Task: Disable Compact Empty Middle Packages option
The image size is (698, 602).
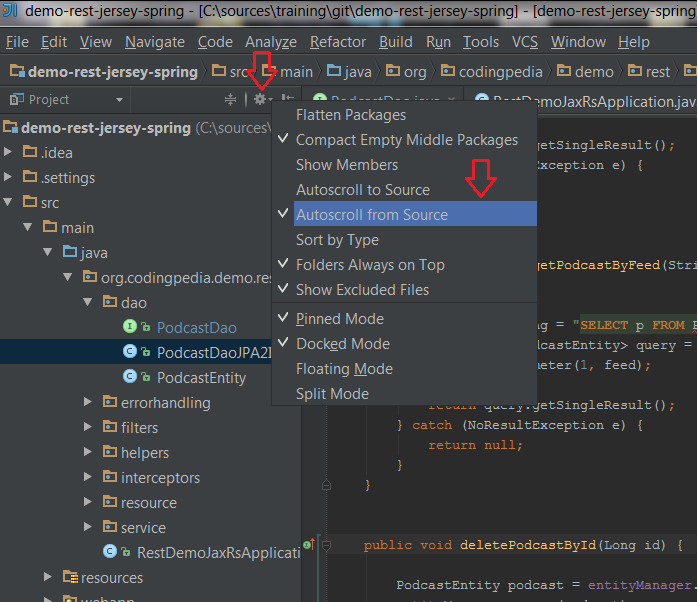Action: tap(406, 140)
